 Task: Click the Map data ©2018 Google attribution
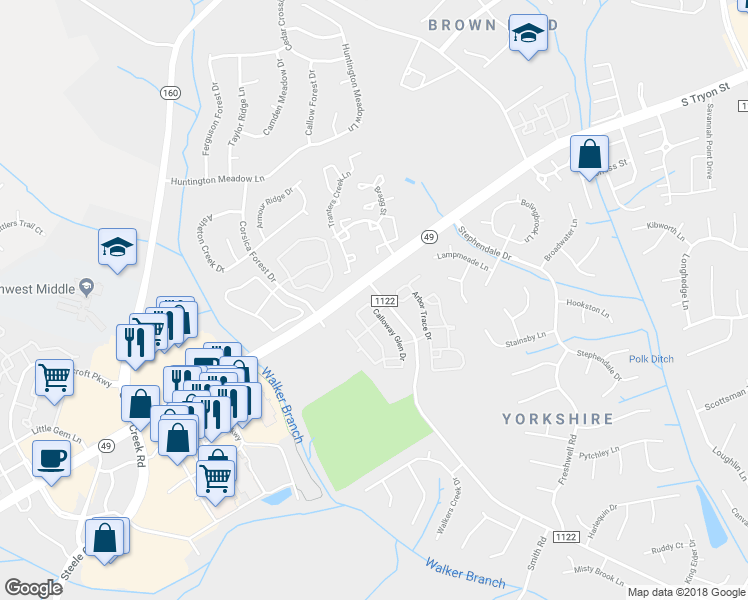(686, 593)
